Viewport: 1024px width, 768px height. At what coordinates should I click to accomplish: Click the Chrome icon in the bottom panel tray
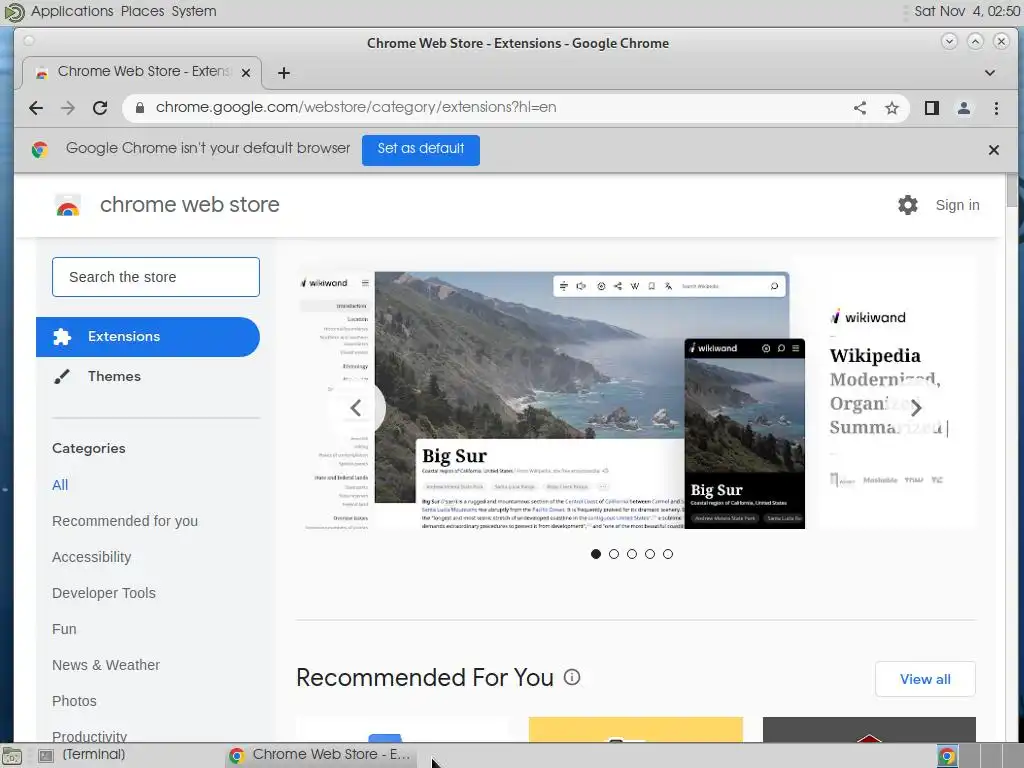pos(947,756)
